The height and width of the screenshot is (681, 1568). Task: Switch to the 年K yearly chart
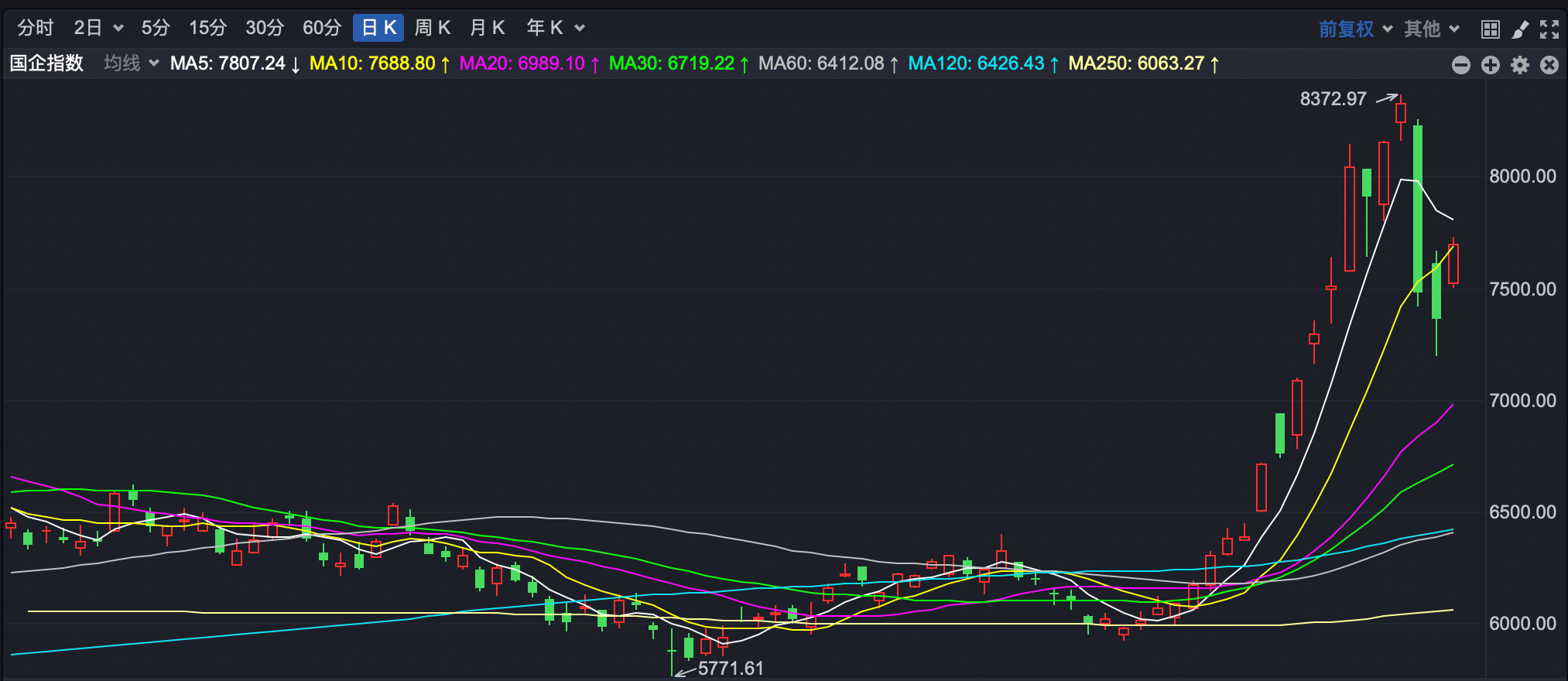click(x=545, y=28)
